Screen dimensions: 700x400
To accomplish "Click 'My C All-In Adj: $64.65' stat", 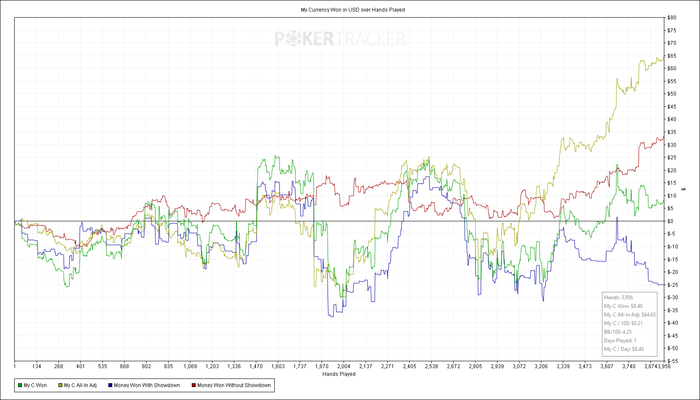I will point(630,315).
